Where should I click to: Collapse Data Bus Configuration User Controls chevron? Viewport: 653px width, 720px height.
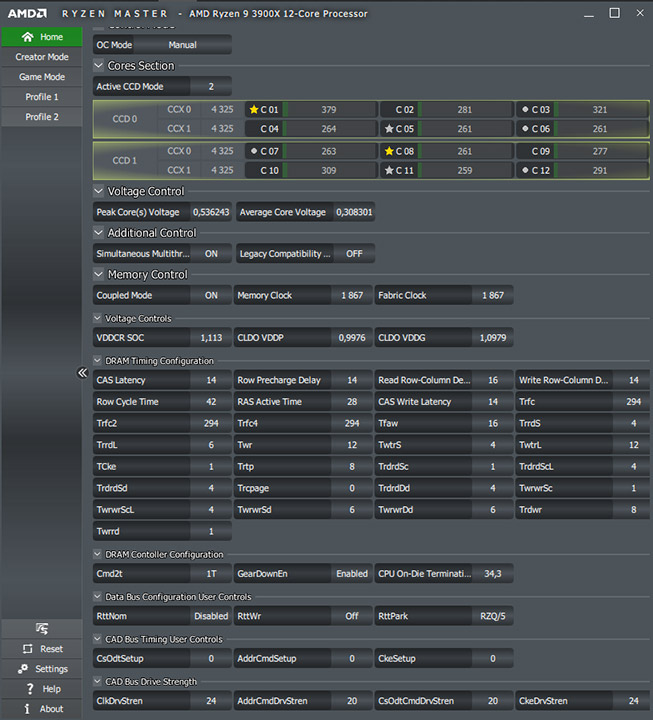coord(97,596)
